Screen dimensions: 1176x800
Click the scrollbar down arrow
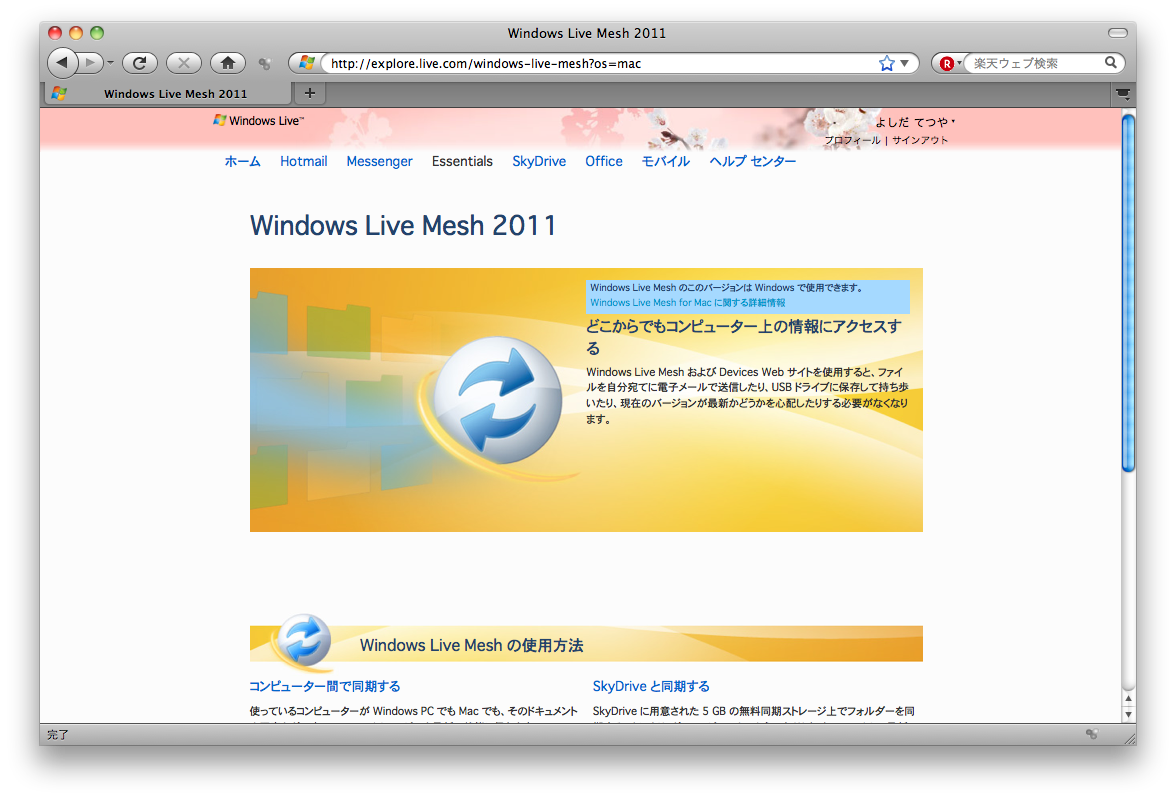coord(1128,715)
